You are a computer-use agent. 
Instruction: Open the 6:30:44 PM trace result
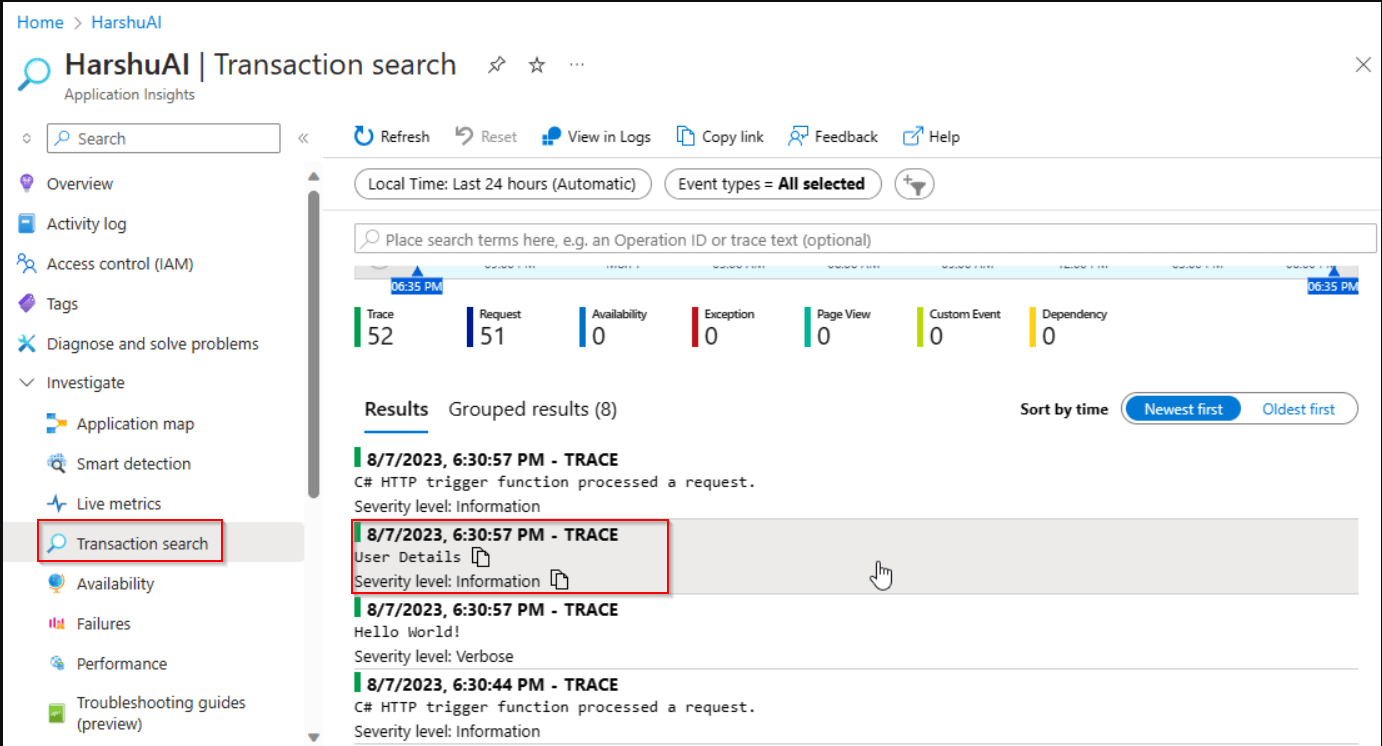pos(856,707)
